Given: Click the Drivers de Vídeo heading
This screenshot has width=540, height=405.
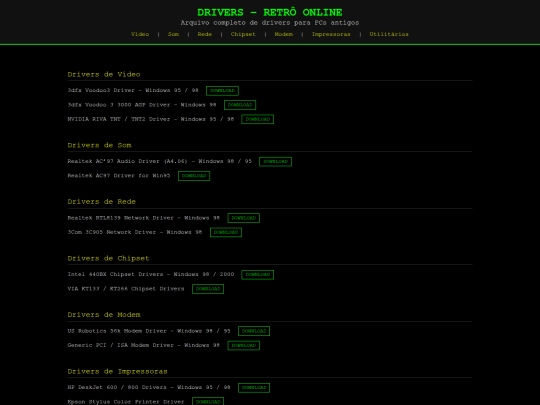Looking at the screenshot, I should (104, 74).
